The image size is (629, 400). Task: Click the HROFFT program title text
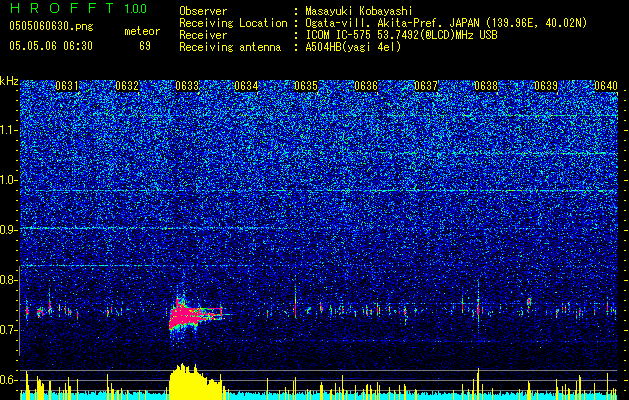click(62, 8)
